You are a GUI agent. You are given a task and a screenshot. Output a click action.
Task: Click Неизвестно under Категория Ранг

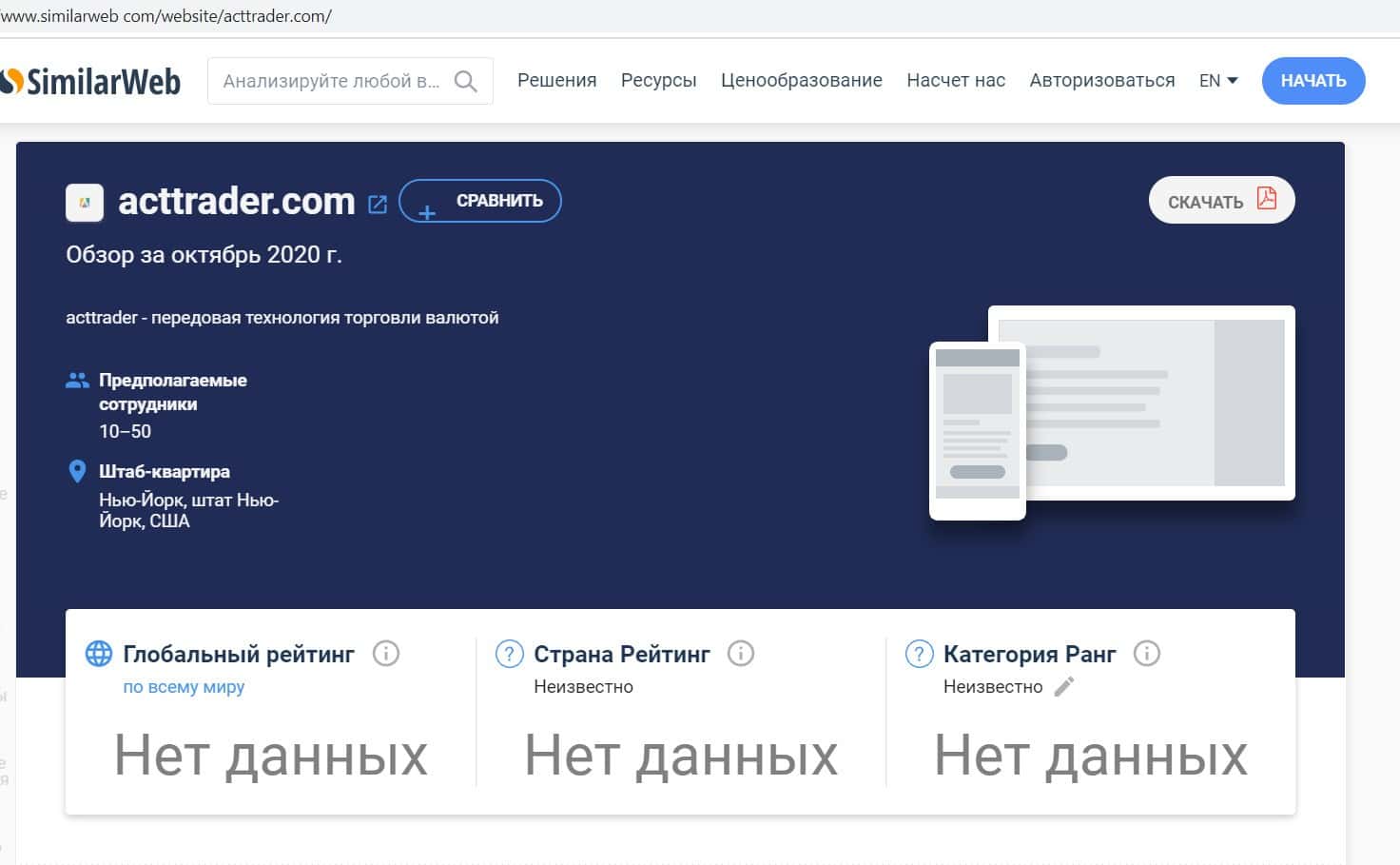tap(993, 687)
